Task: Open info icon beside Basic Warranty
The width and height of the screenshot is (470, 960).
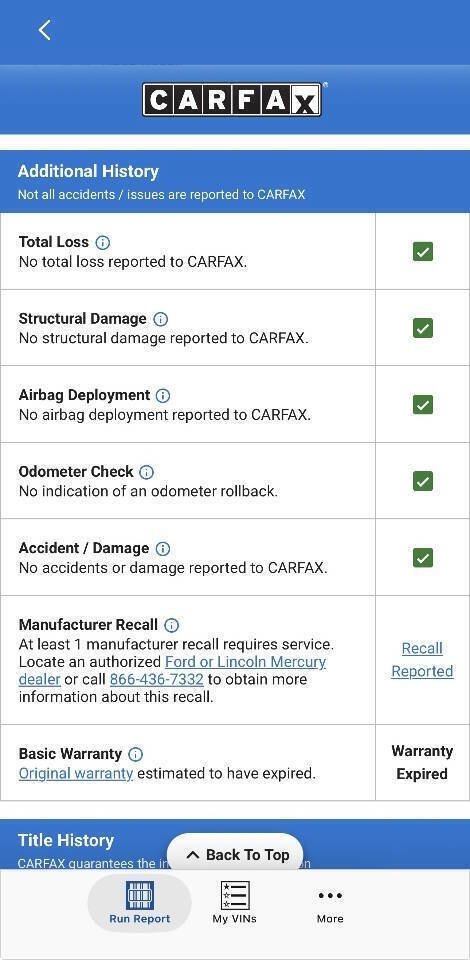Action: (135, 754)
